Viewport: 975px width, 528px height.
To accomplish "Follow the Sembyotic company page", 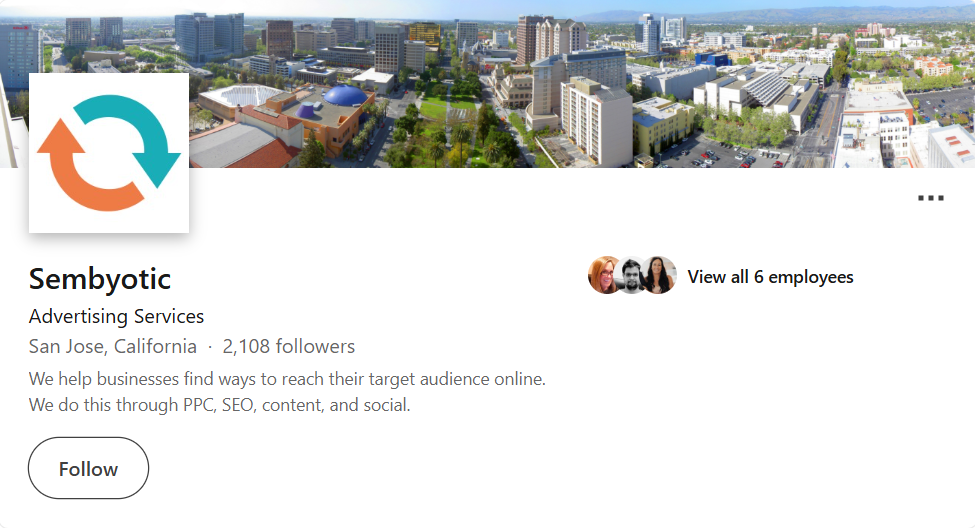I will pos(88,468).
